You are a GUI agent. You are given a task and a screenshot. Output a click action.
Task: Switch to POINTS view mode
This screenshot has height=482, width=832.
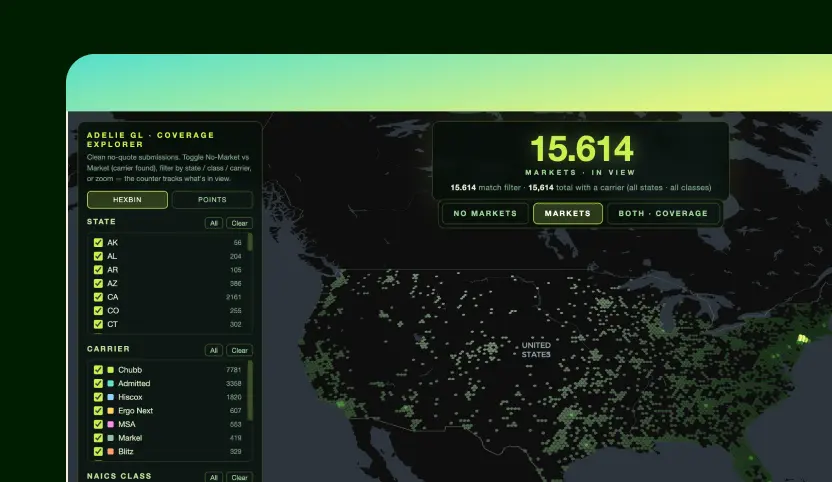pyautogui.click(x=212, y=200)
